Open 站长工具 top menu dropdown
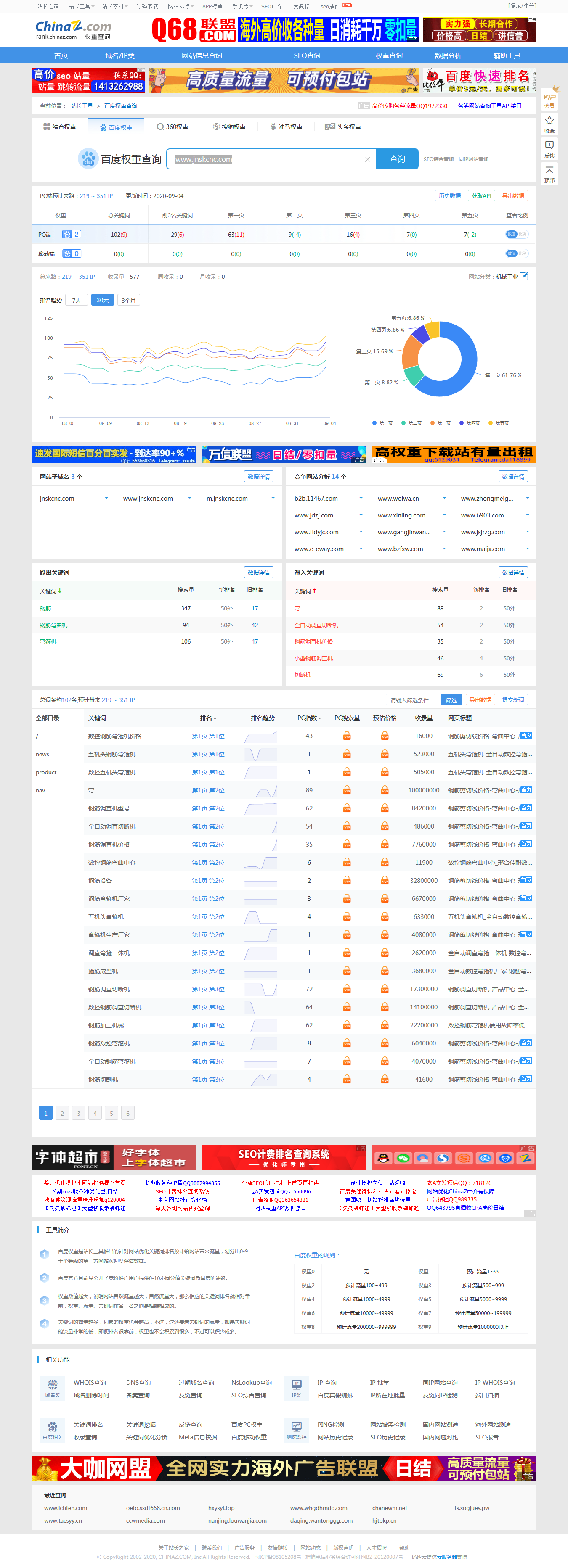This screenshot has height=1568, width=568. tap(81, 6)
